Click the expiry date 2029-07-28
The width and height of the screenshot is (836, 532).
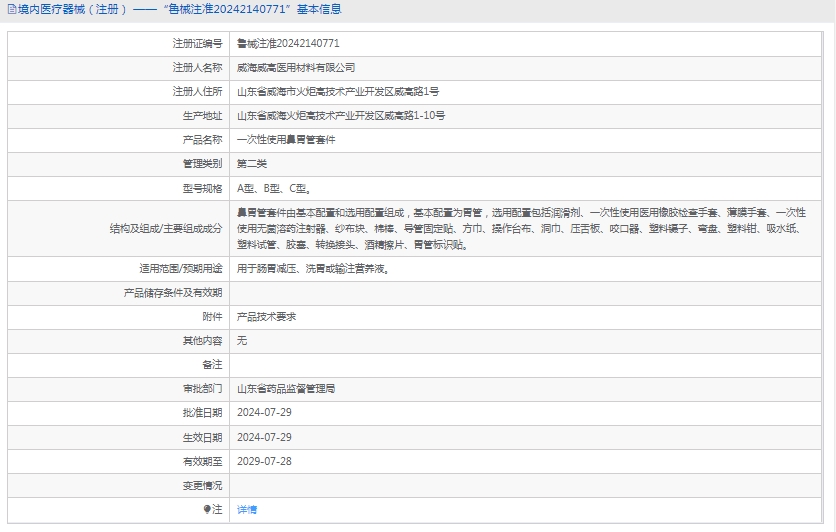pos(264,461)
